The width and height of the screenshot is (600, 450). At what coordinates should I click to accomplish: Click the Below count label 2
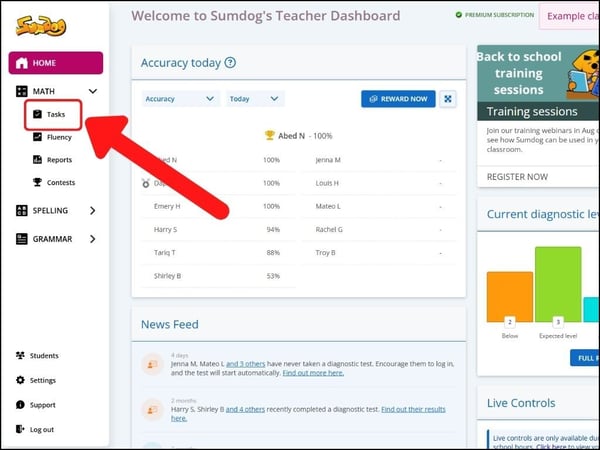(x=510, y=322)
